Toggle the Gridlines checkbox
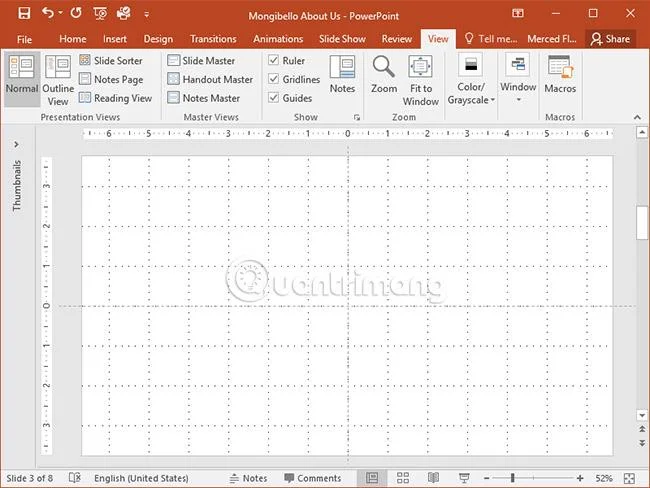The height and width of the screenshot is (488, 650). [274, 79]
